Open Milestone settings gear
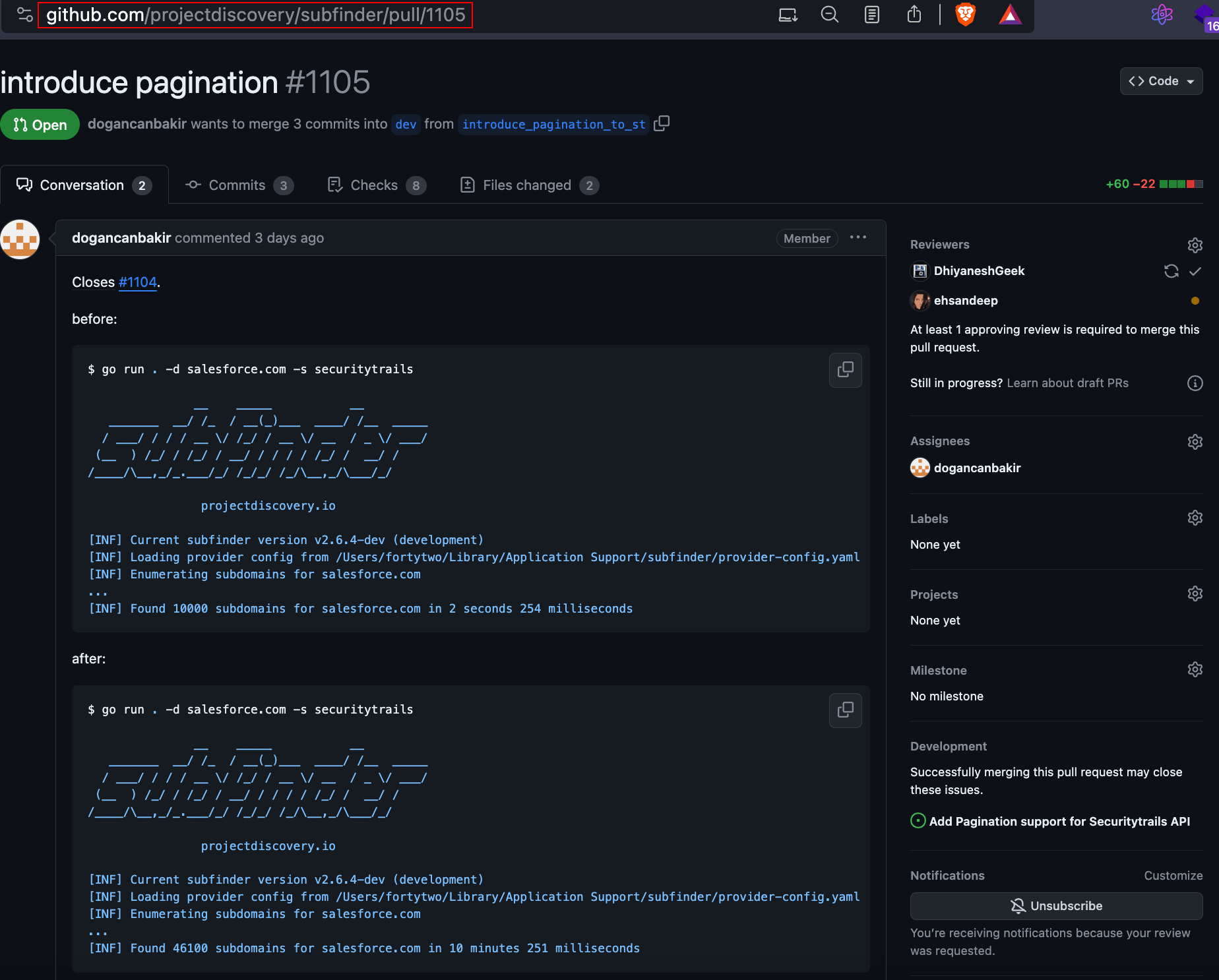This screenshot has width=1219, height=980. coord(1195,669)
